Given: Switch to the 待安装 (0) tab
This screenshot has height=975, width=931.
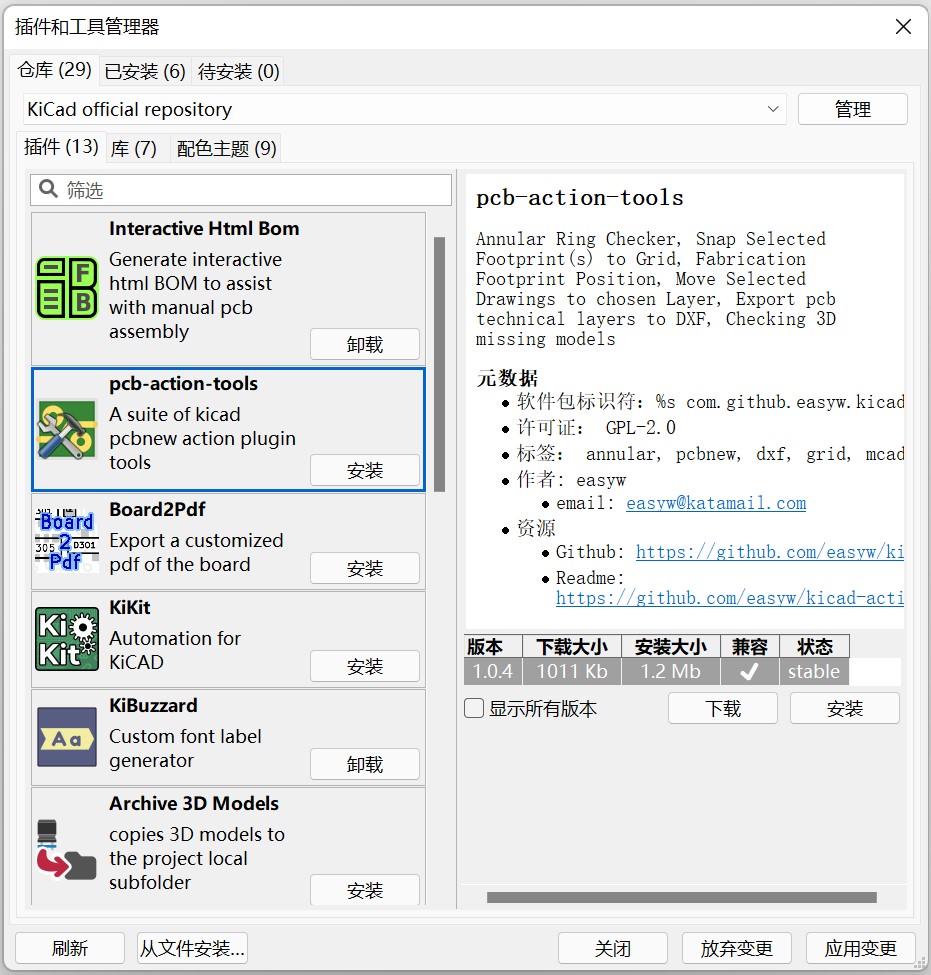Looking at the screenshot, I should click(x=238, y=72).
